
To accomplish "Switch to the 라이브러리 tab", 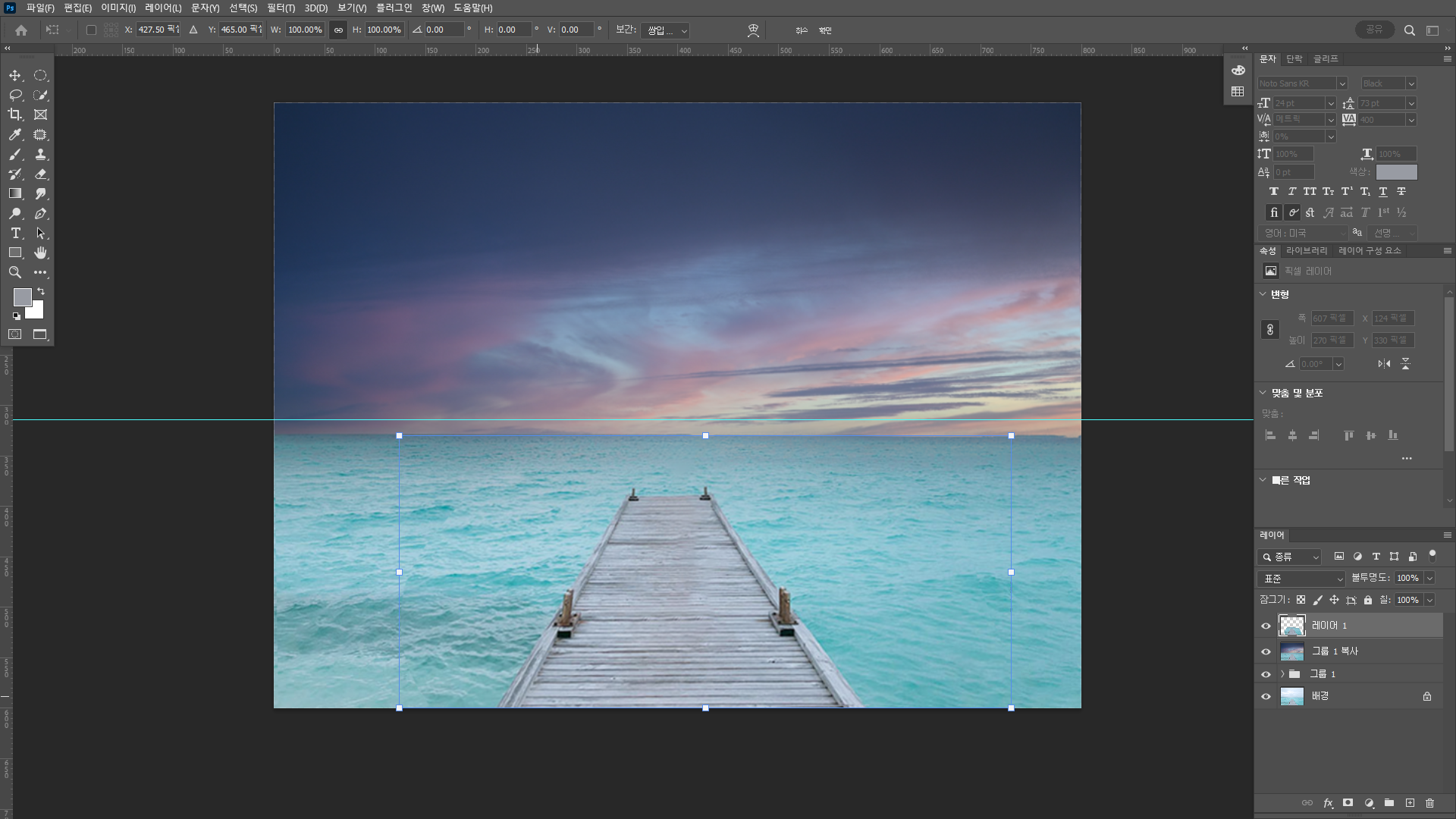I will pos(1307,250).
